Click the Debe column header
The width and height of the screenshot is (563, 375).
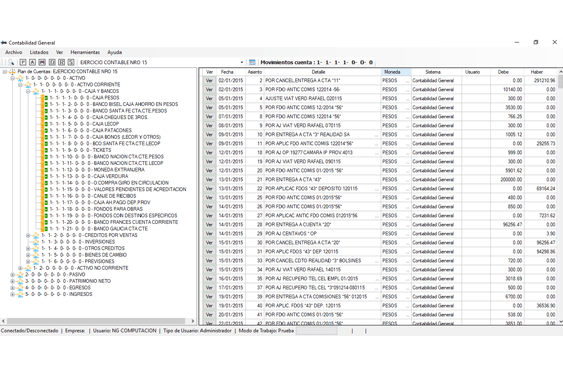507,72
